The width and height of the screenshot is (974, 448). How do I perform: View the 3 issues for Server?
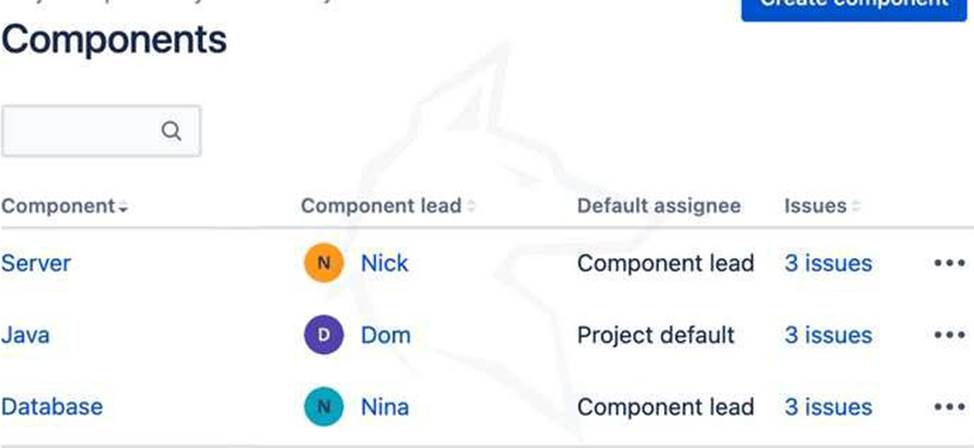point(827,263)
